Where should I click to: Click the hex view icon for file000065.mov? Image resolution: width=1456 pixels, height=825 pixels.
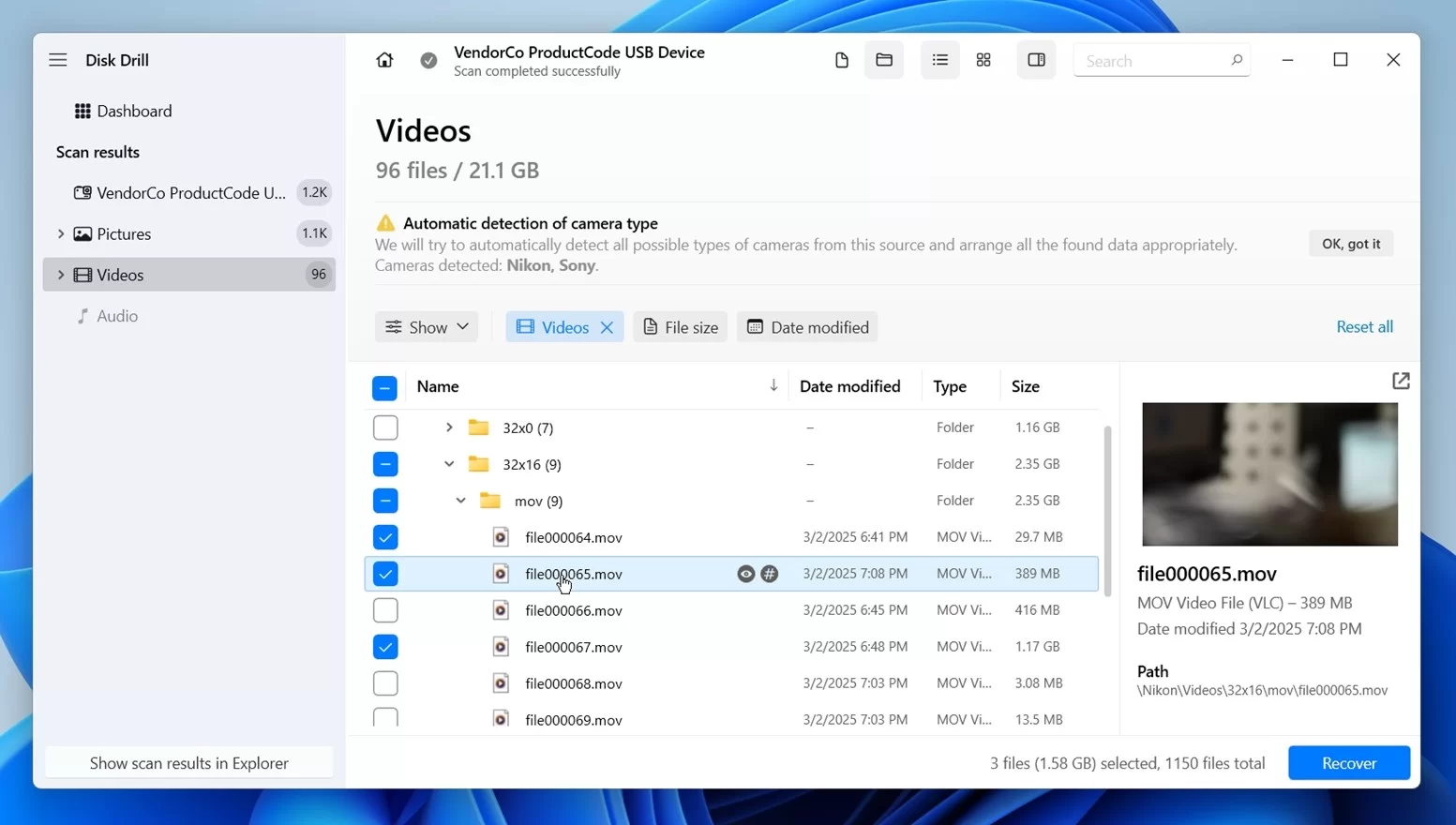tap(770, 574)
